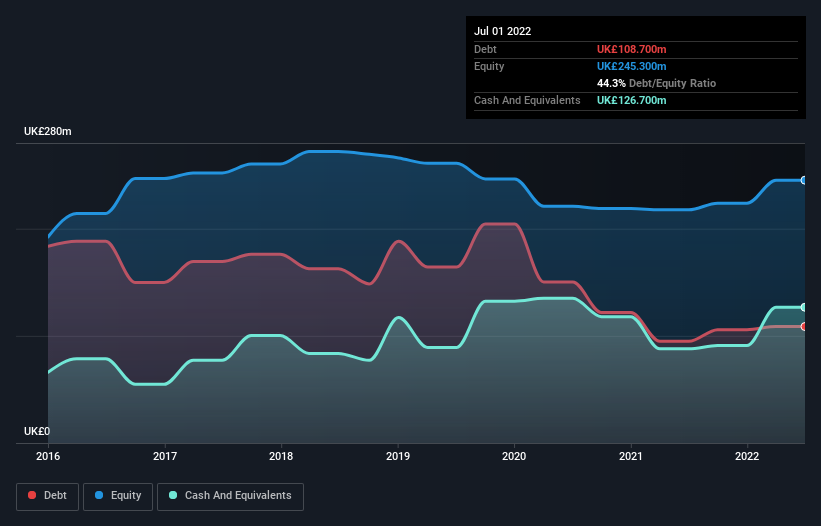Viewport: 821px width, 526px height.
Task: Click the 2020 axis label
Action: tap(514, 456)
